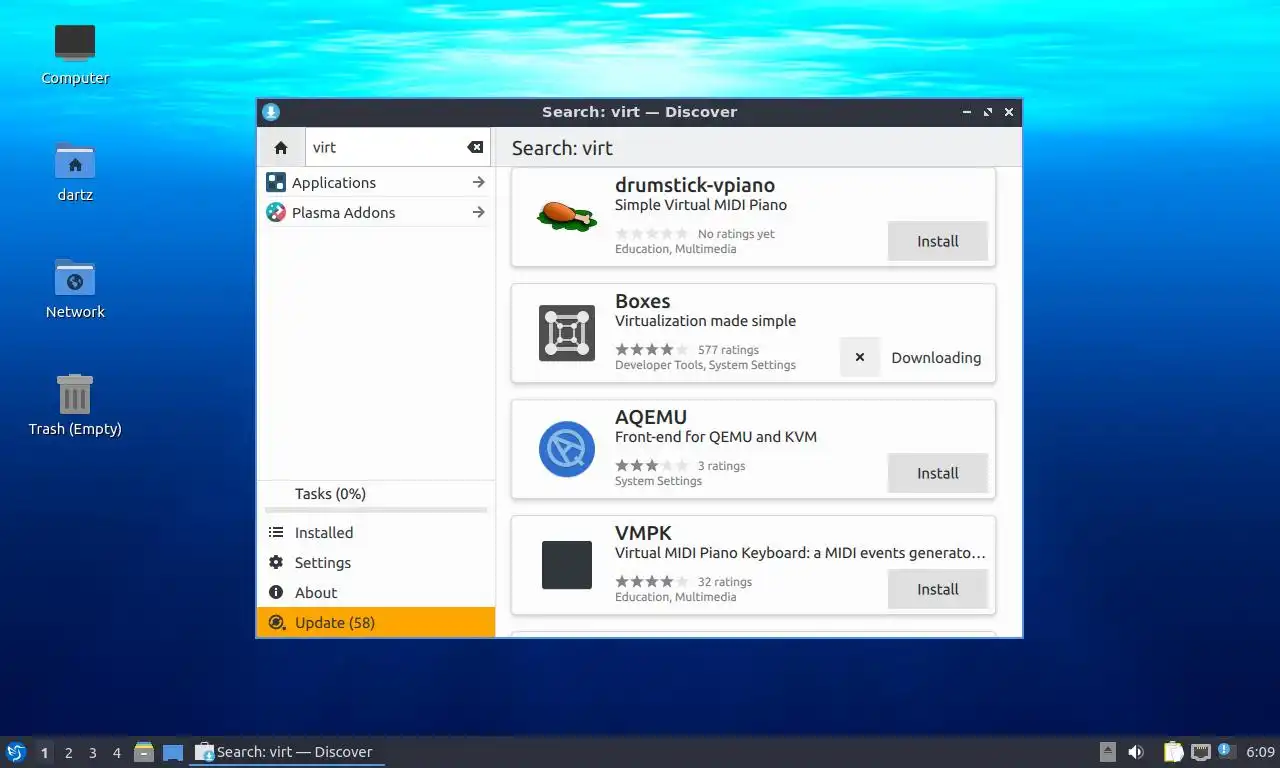Go to the Discover home page

tap(281, 147)
